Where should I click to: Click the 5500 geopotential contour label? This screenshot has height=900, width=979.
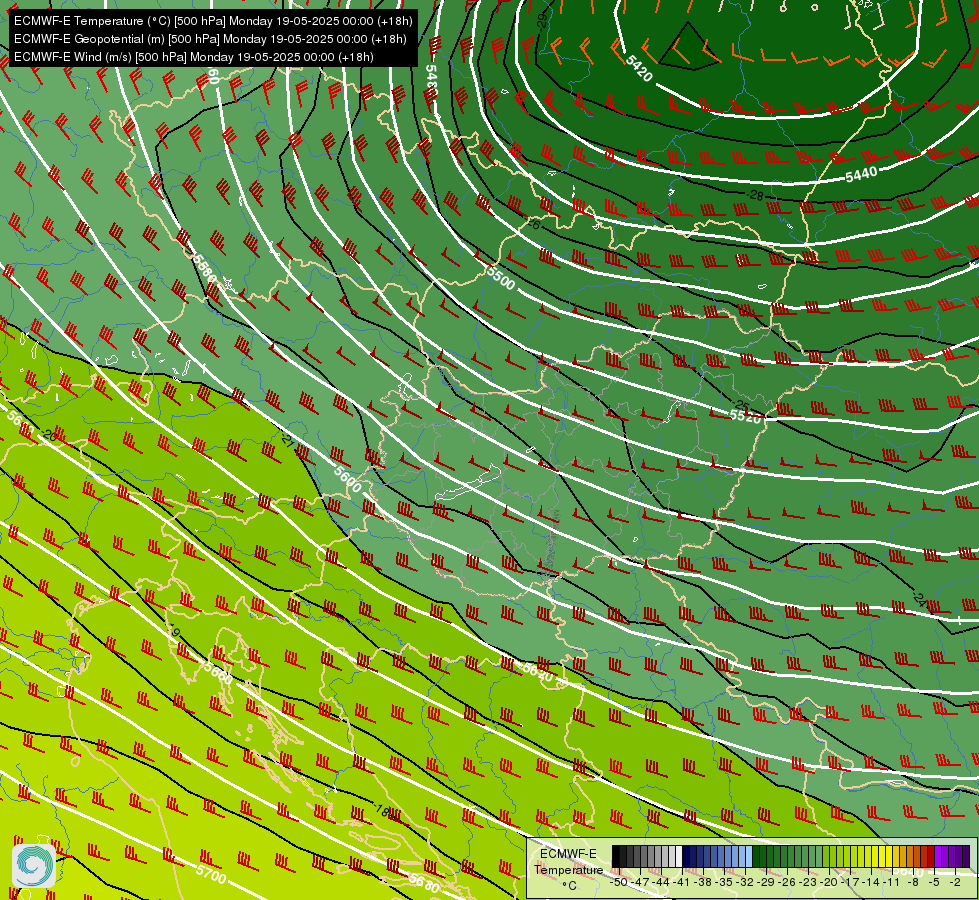pos(501,277)
